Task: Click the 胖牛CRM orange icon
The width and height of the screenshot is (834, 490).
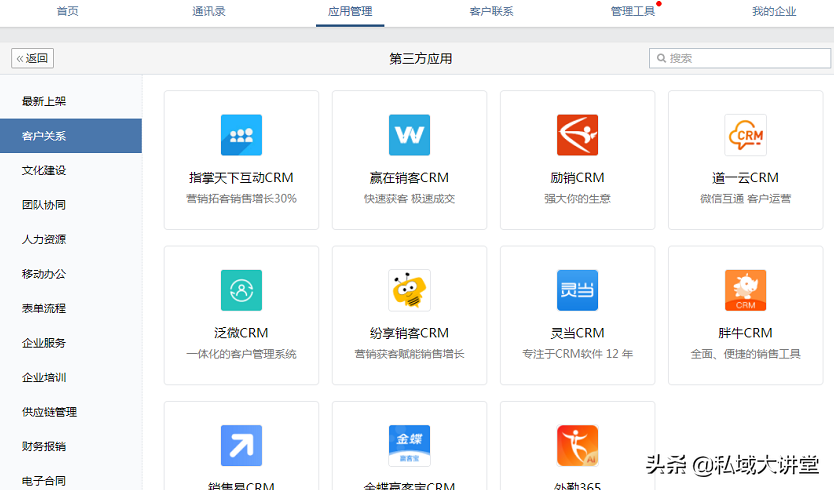Action: (745, 290)
